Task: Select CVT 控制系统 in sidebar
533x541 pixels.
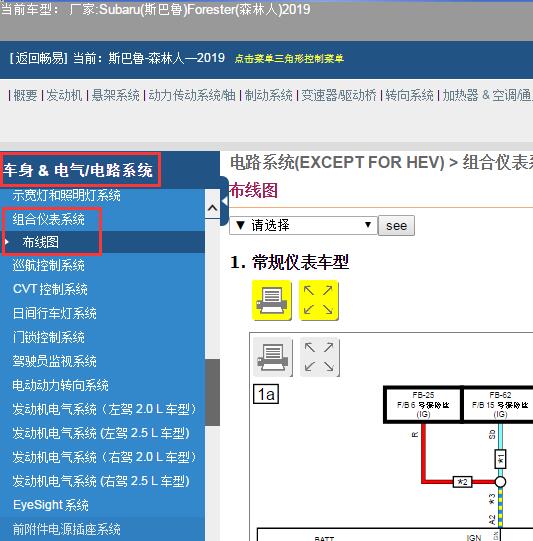Action: [50, 289]
